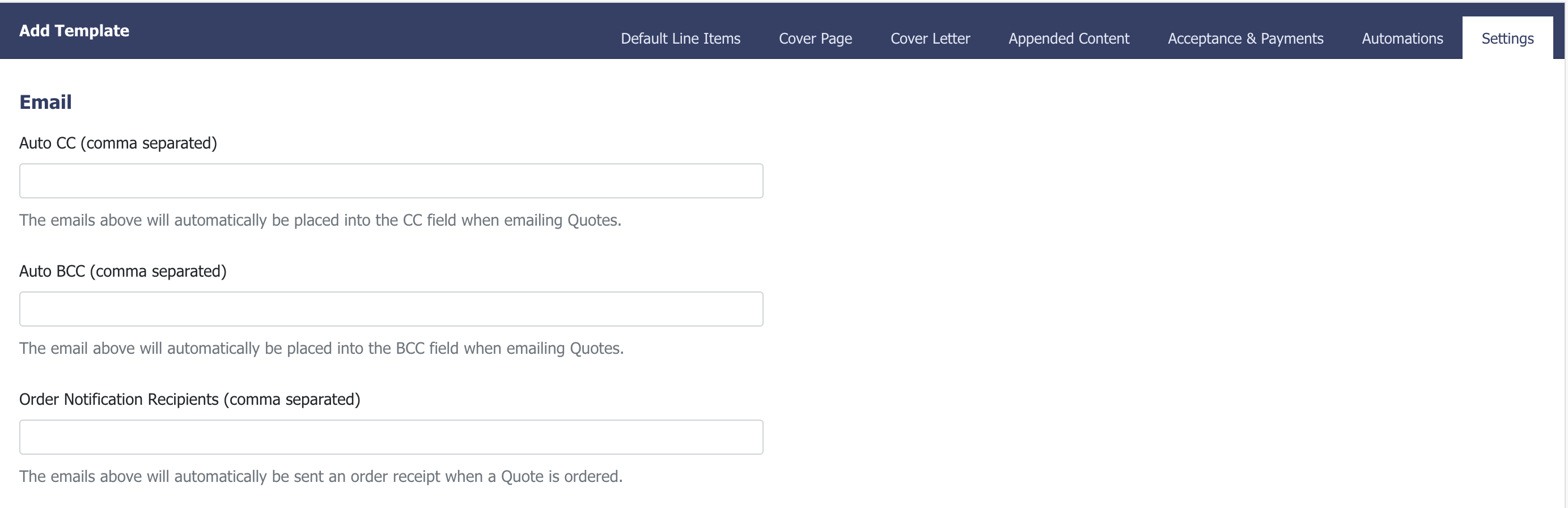
Task: Click the 'Order Notification Recipients (comma separated)' label
Action: click(x=189, y=399)
